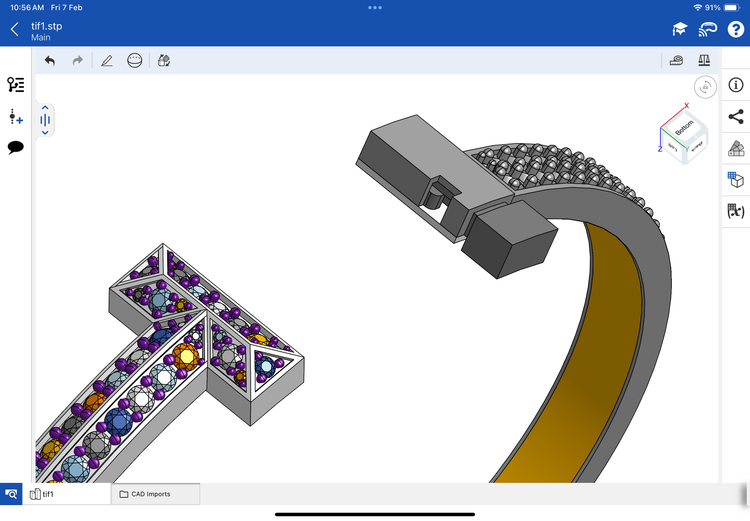The height and width of the screenshot is (521, 750).
Task: Open the configuration variables panel
Action: 736,211
